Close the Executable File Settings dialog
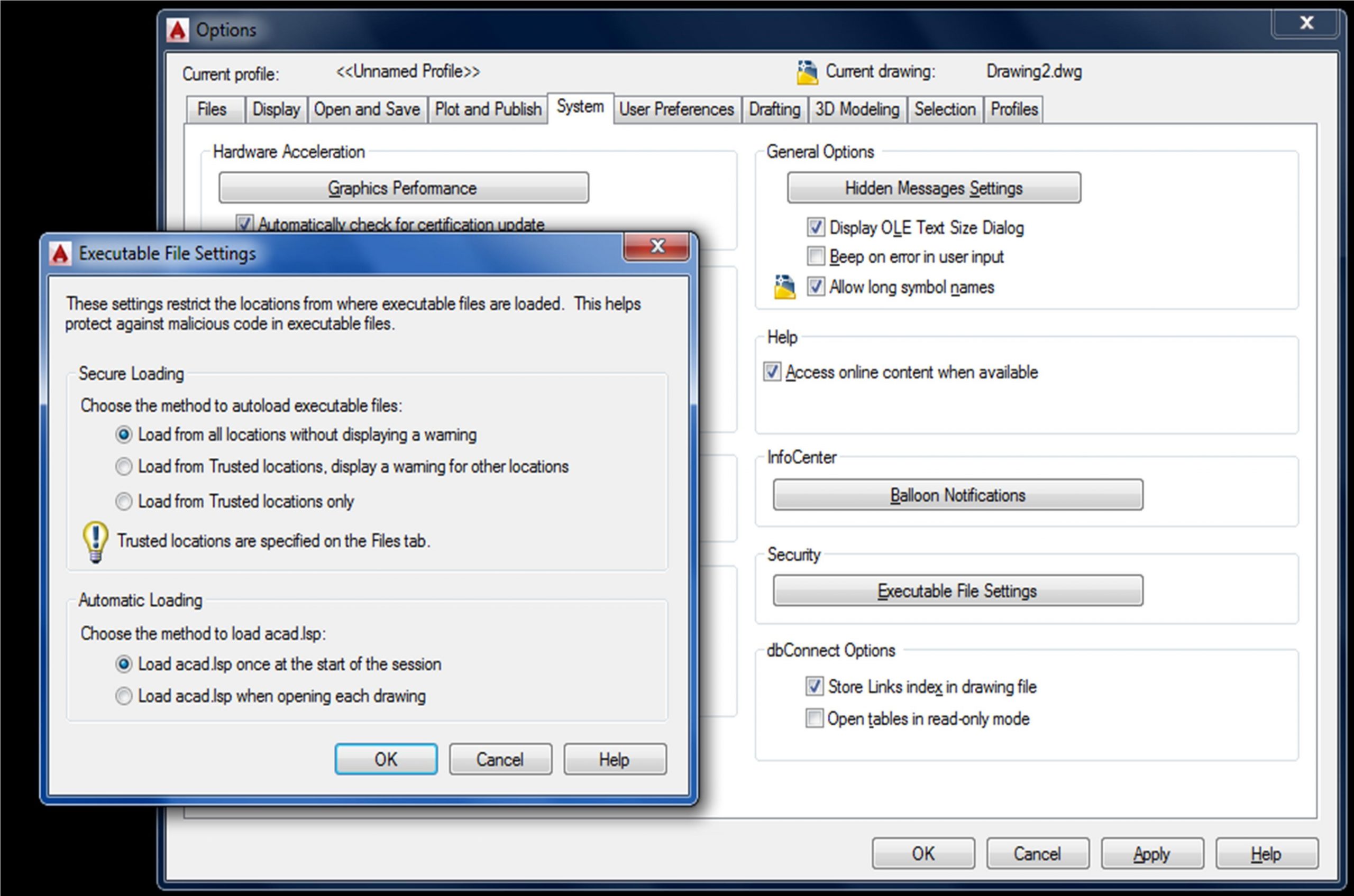Viewport: 1354px width, 896px height. point(656,246)
